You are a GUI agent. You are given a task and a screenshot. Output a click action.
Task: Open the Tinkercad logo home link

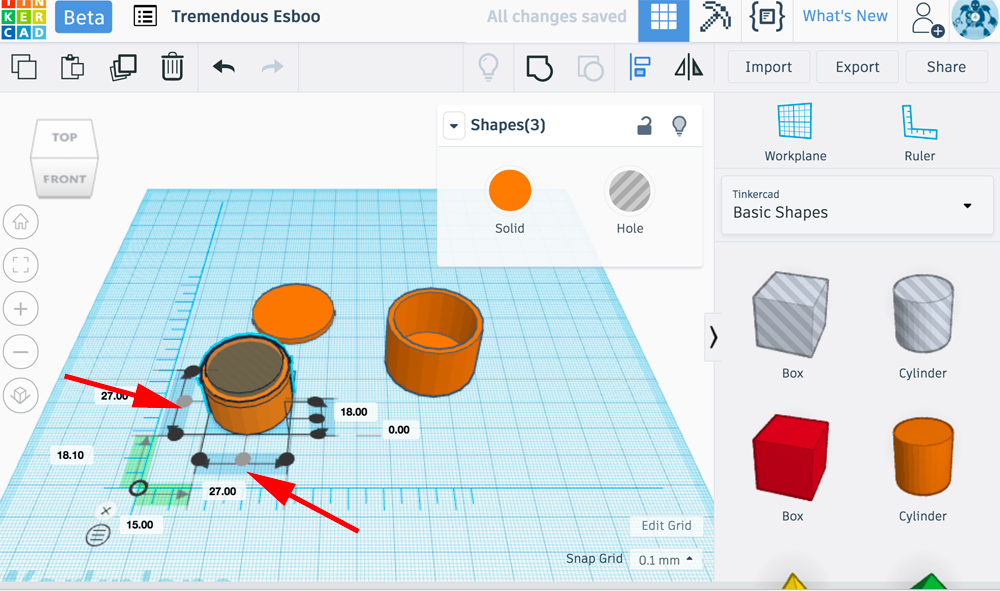[x=24, y=19]
